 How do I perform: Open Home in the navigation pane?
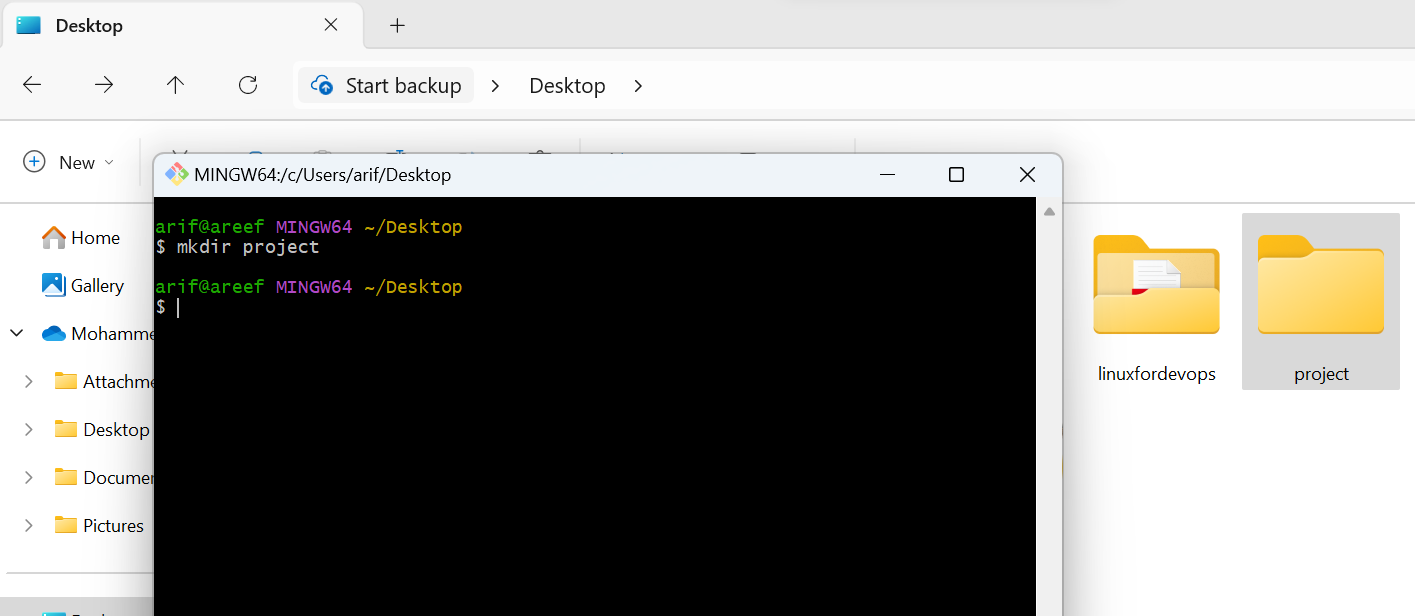pos(81,237)
